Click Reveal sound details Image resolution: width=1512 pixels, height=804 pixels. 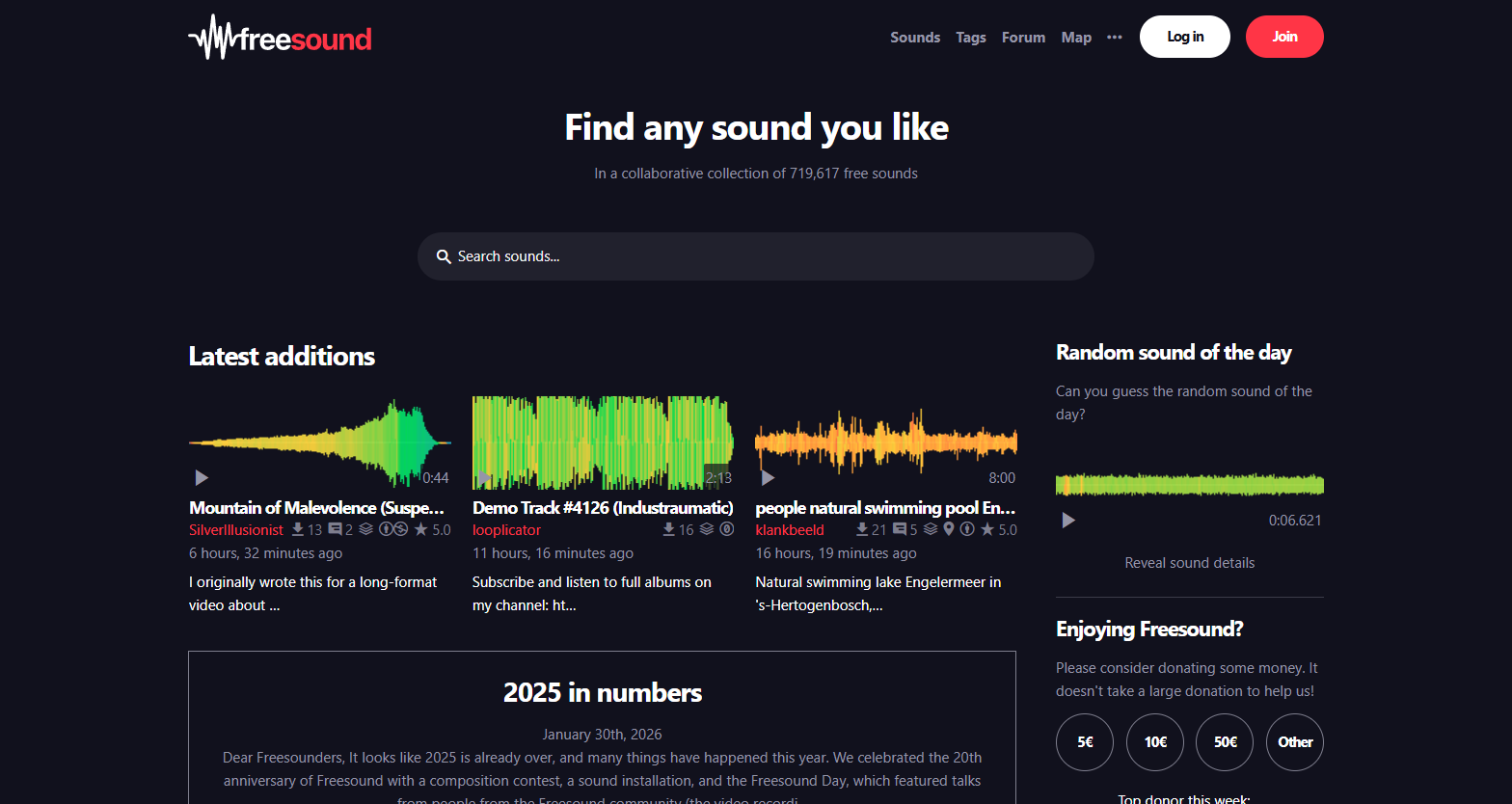(x=1190, y=563)
